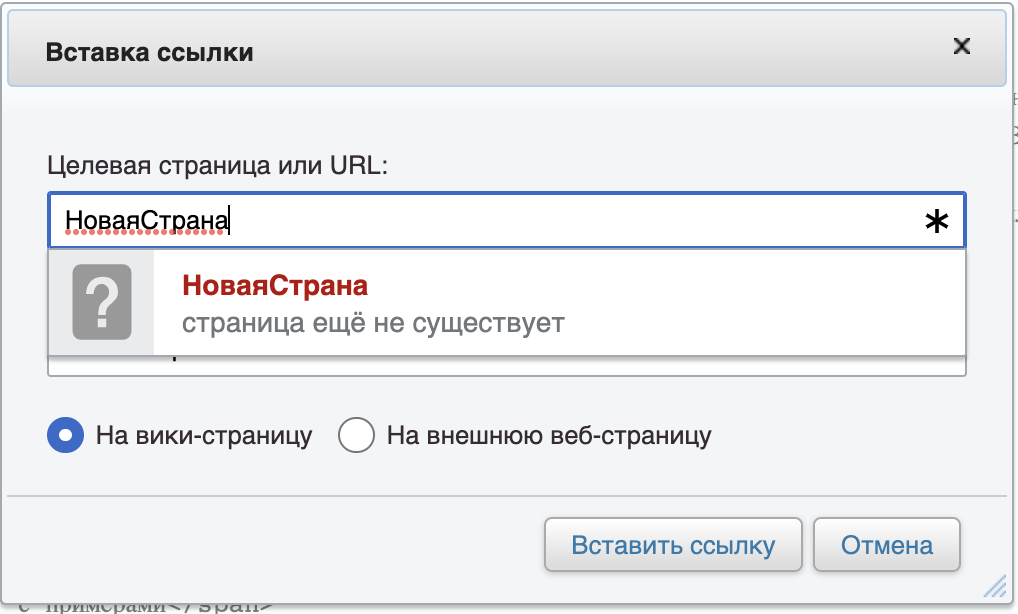Viewport: 1018px width, 614px height.
Task: Click the Целевая страница или URL label
Action: [x=217, y=165]
